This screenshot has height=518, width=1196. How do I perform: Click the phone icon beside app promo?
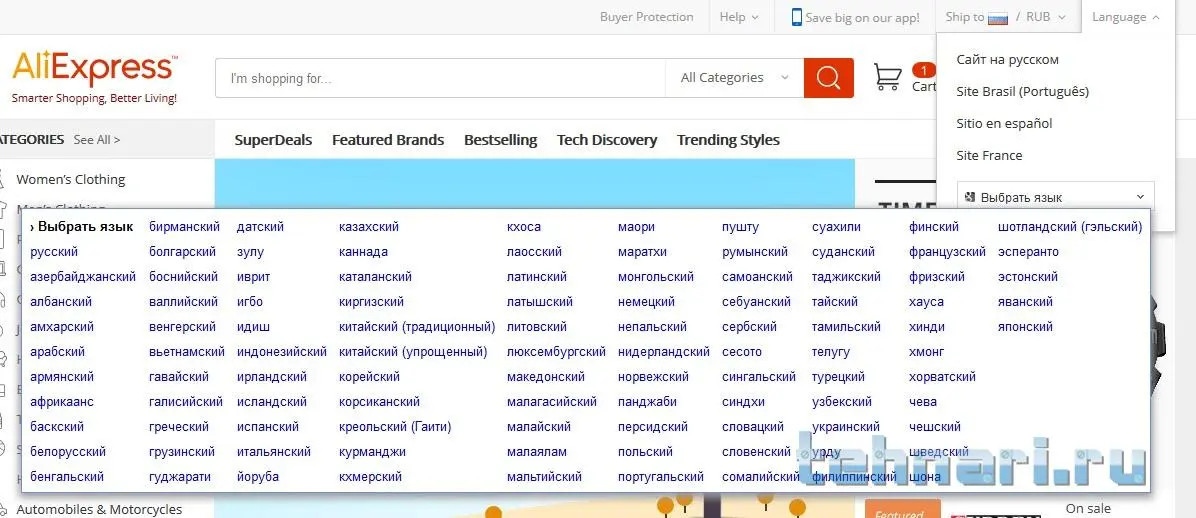click(x=796, y=18)
